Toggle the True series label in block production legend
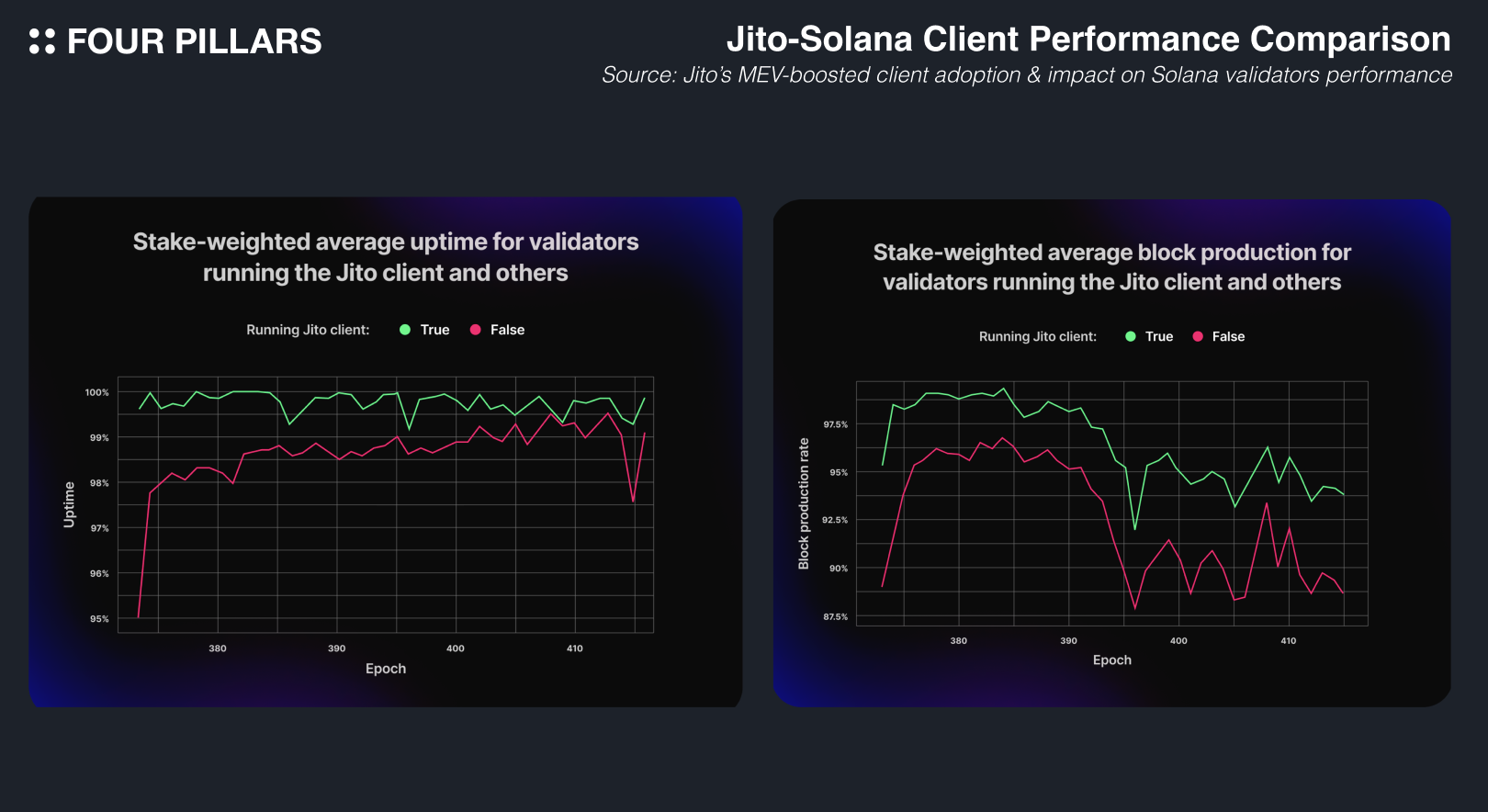This screenshot has width=1488, height=812. tap(1159, 336)
